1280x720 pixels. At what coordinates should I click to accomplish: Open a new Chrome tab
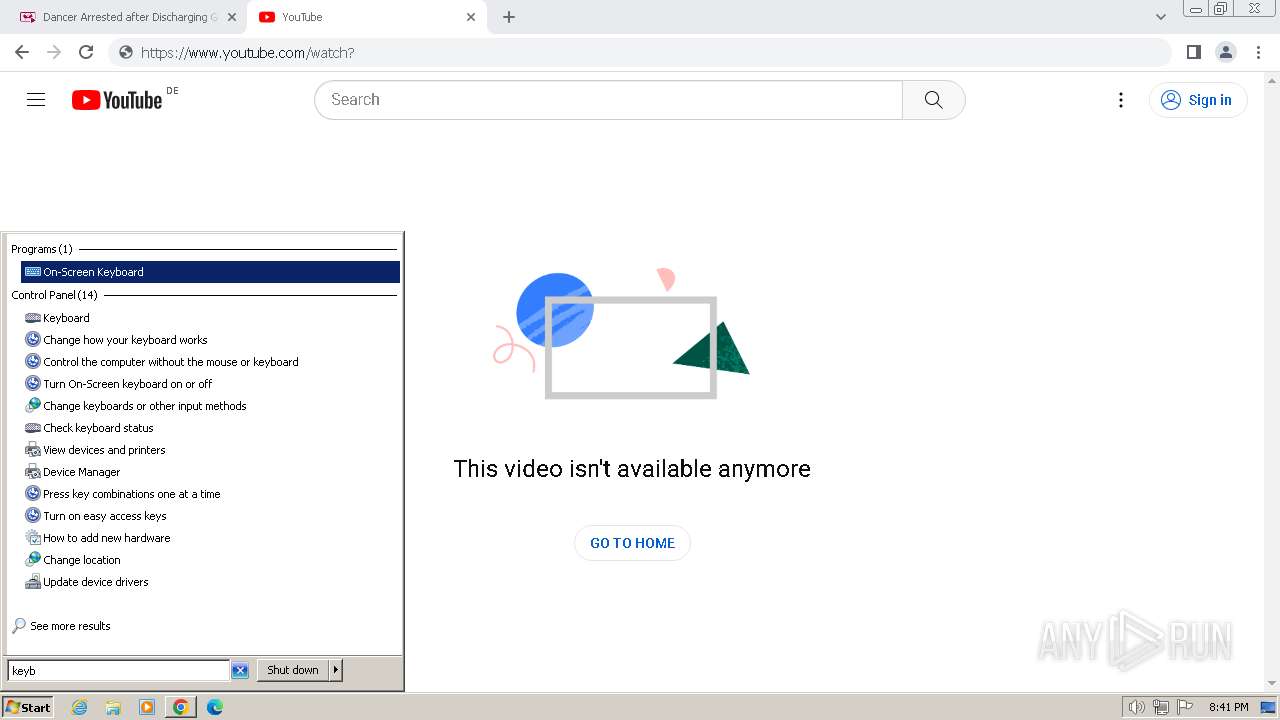point(508,17)
